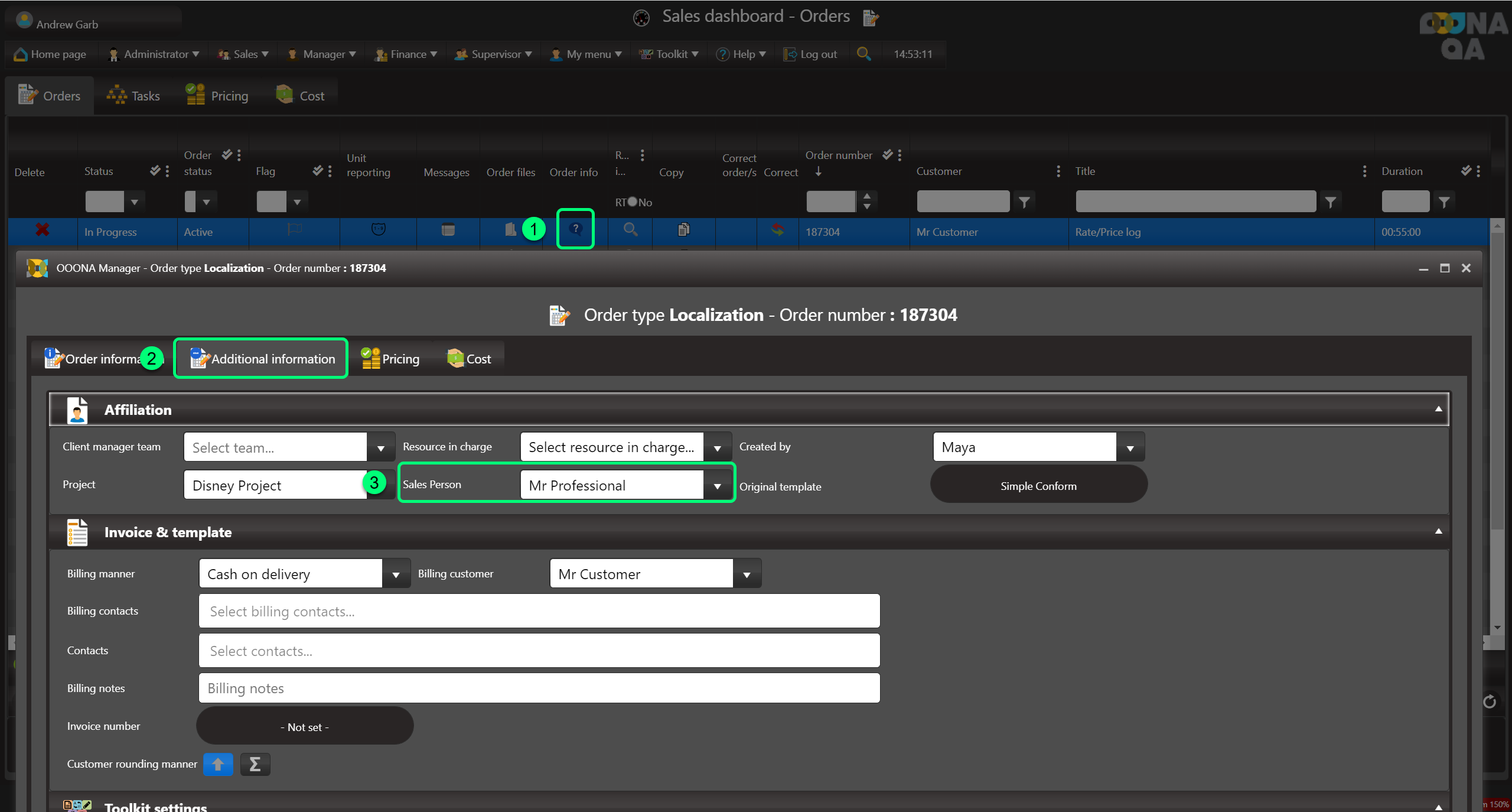This screenshot has height=812, width=1512.
Task: Click the Flag toggle on order row
Action: 294,229
